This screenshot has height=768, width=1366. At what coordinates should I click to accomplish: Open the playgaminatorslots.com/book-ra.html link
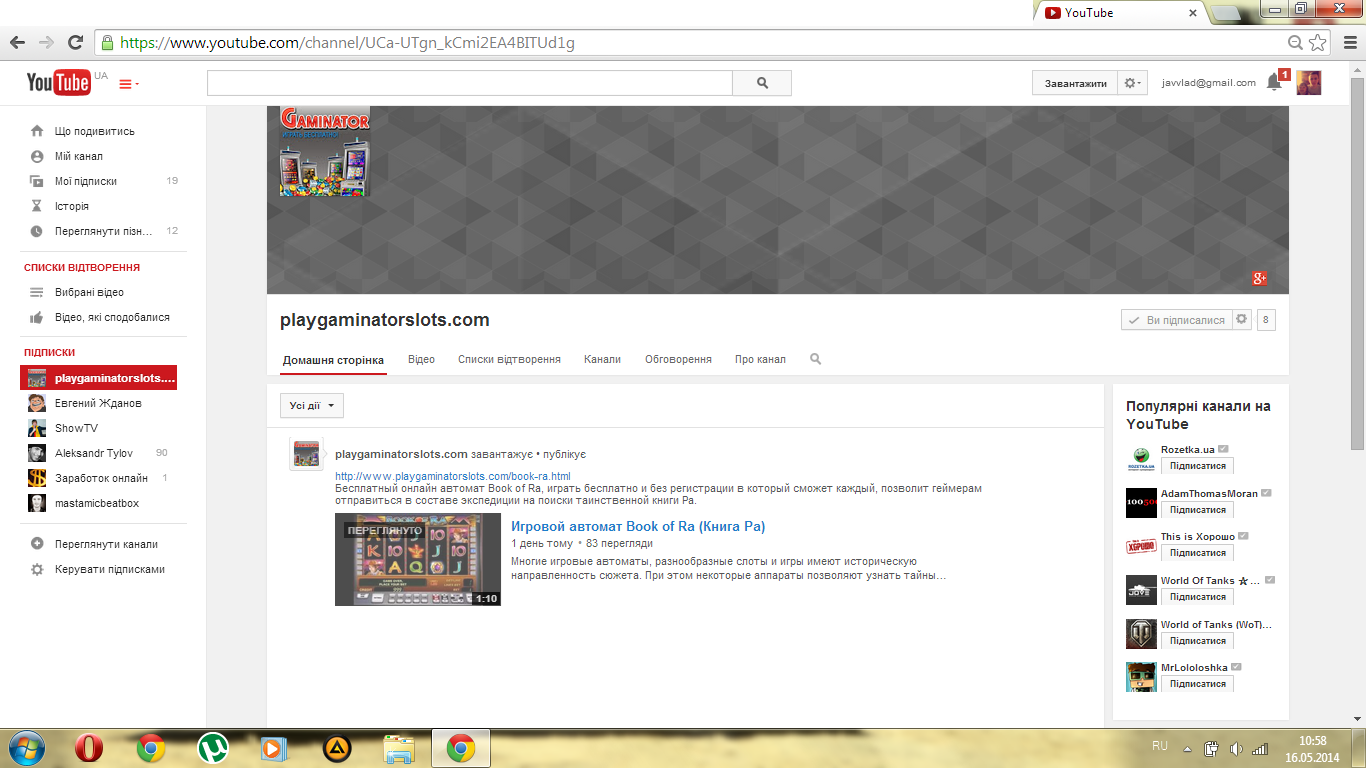pos(453,476)
